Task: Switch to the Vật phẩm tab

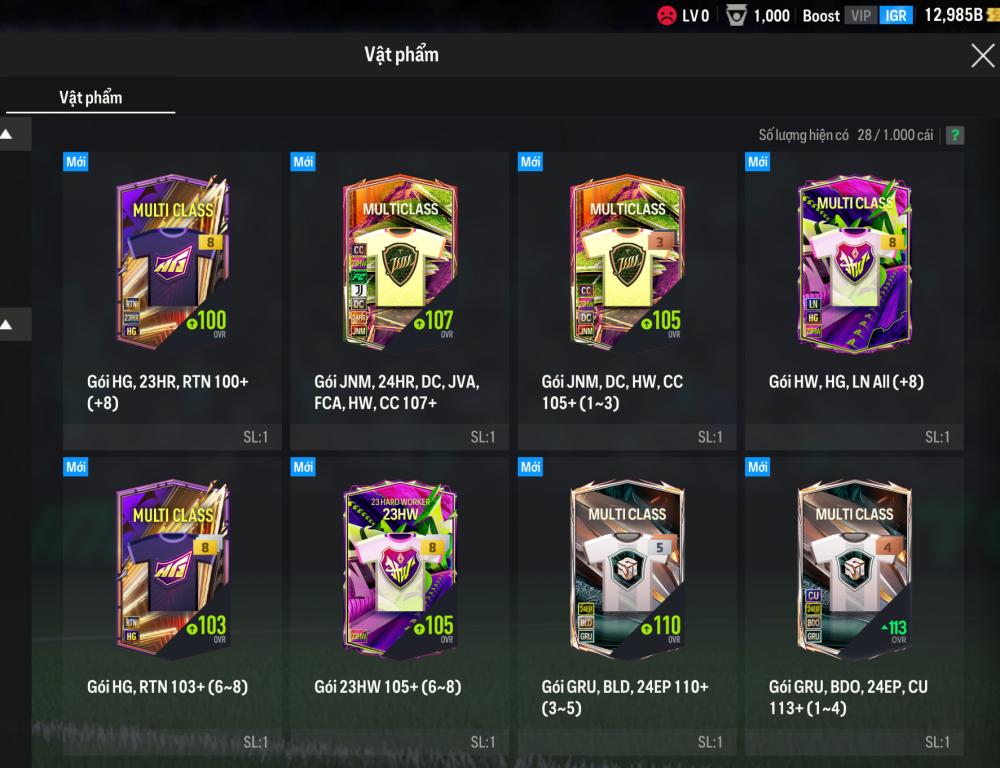Action: click(91, 98)
